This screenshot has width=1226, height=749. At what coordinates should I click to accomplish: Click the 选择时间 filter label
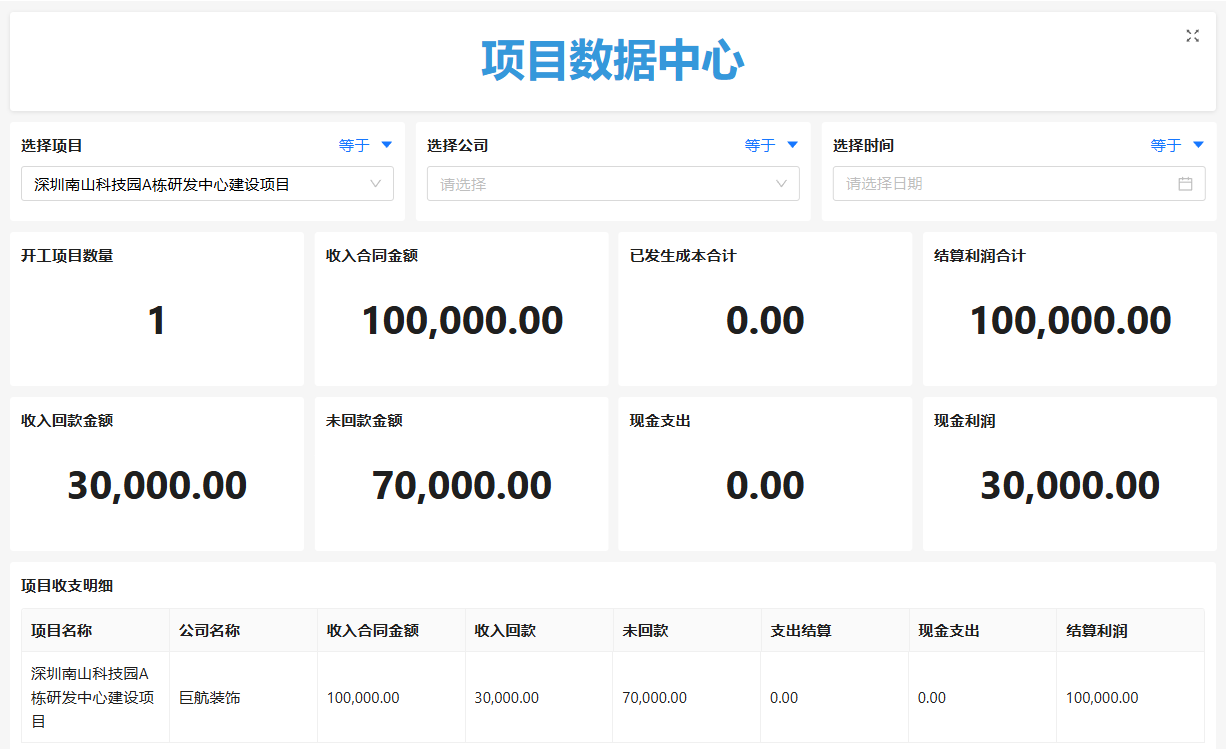[864, 145]
